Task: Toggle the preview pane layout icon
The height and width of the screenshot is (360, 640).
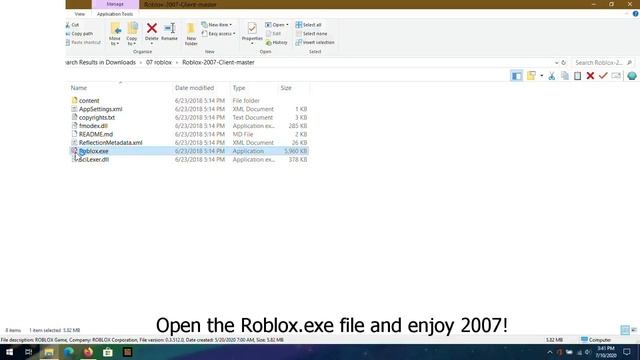Action: (x=517, y=76)
